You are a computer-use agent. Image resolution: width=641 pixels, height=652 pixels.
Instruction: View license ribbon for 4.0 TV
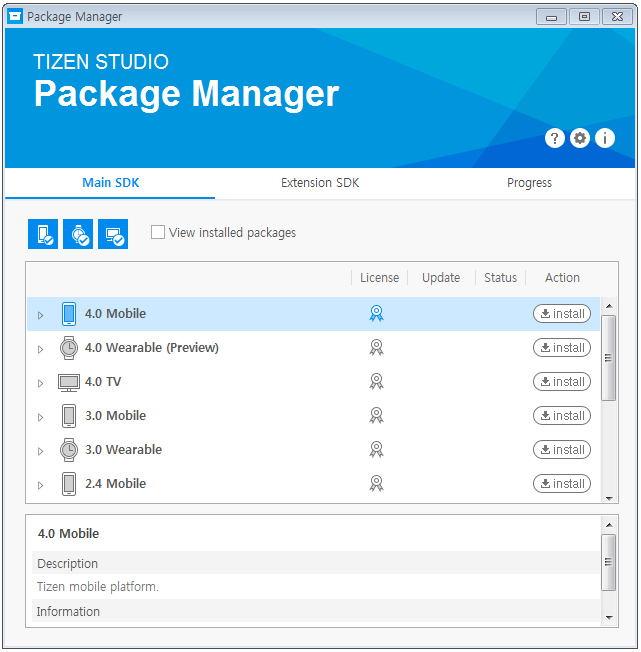[377, 381]
